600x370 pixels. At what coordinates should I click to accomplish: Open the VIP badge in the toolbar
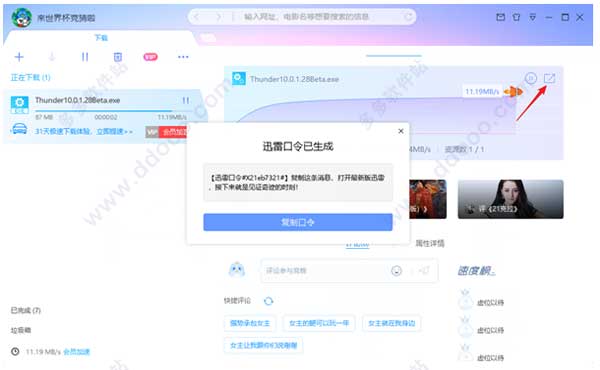pyautogui.click(x=150, y=57)
